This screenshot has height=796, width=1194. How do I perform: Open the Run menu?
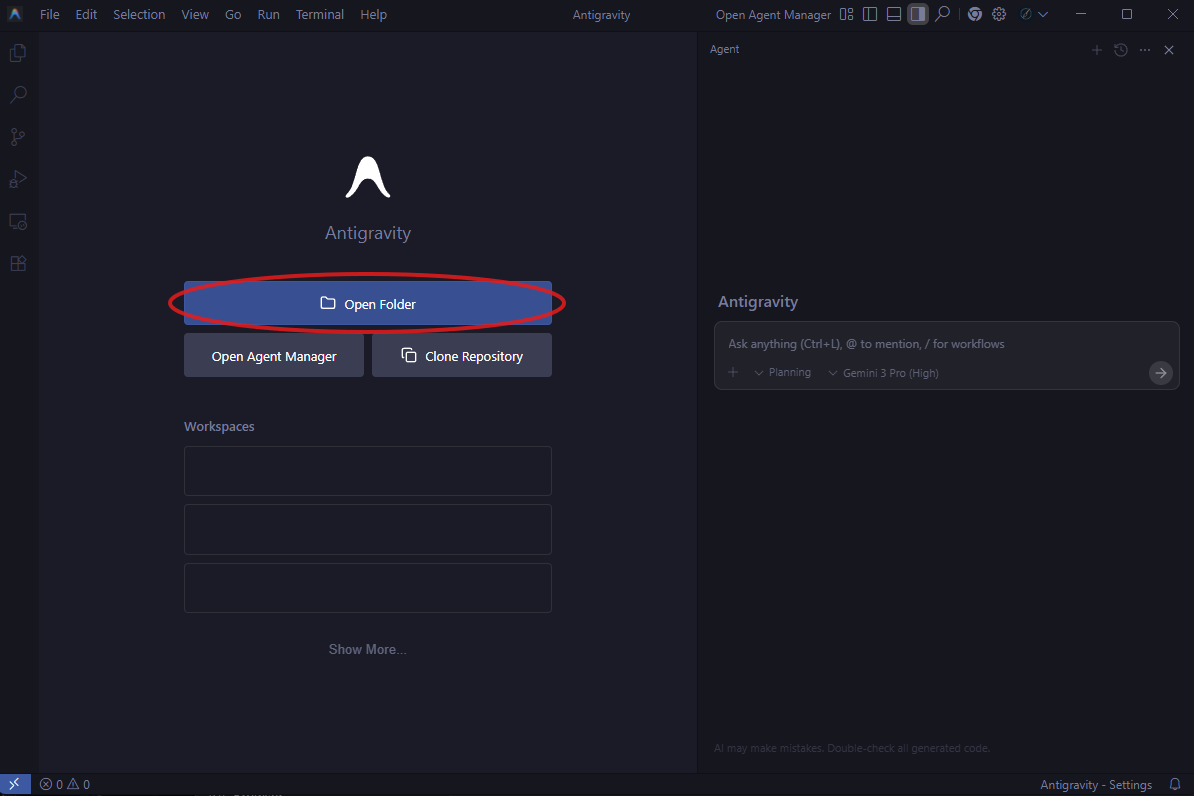pyautogui.click(x=268, y=14)
